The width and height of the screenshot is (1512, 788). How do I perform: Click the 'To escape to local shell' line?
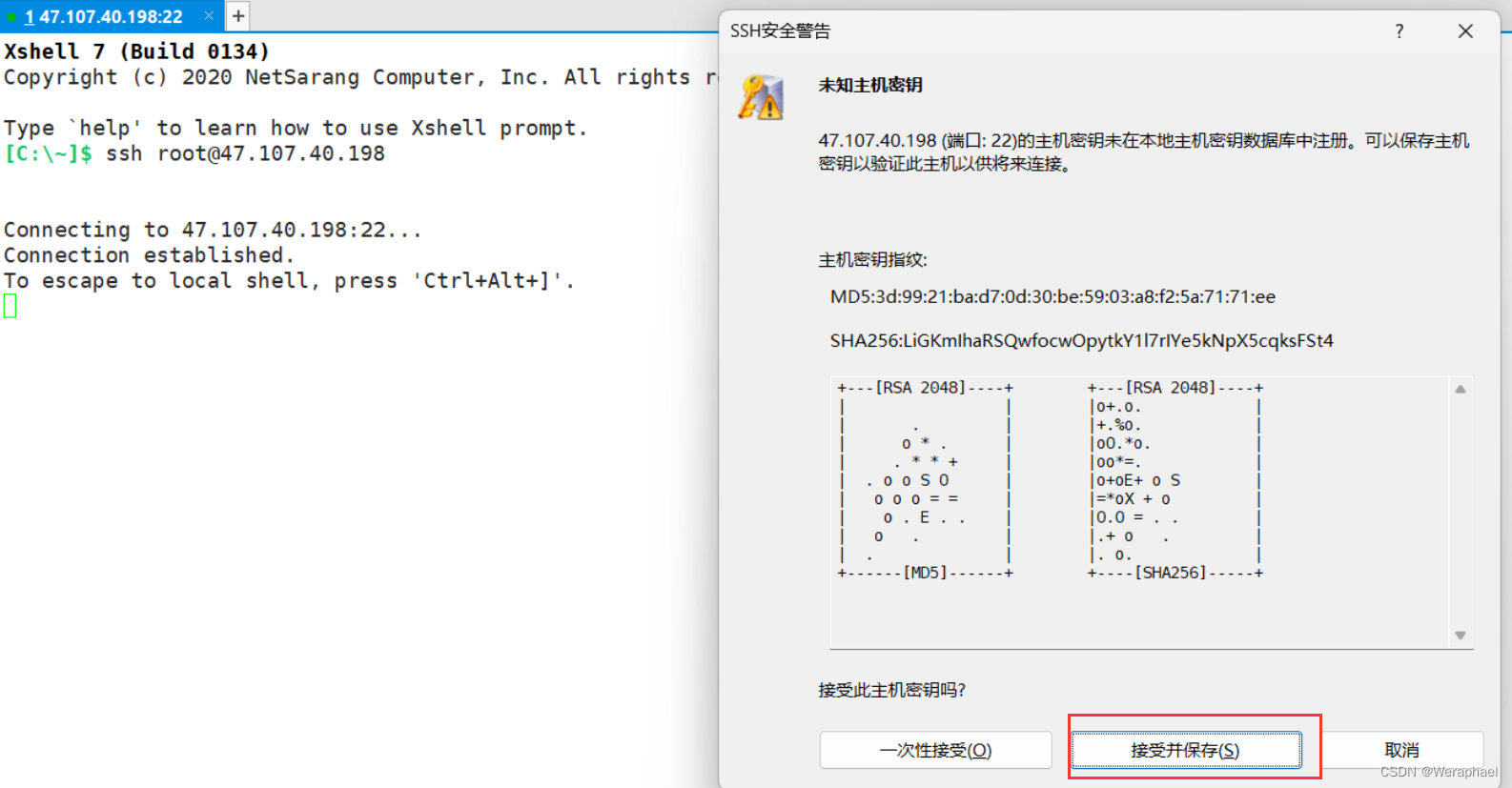click(289, 281)
